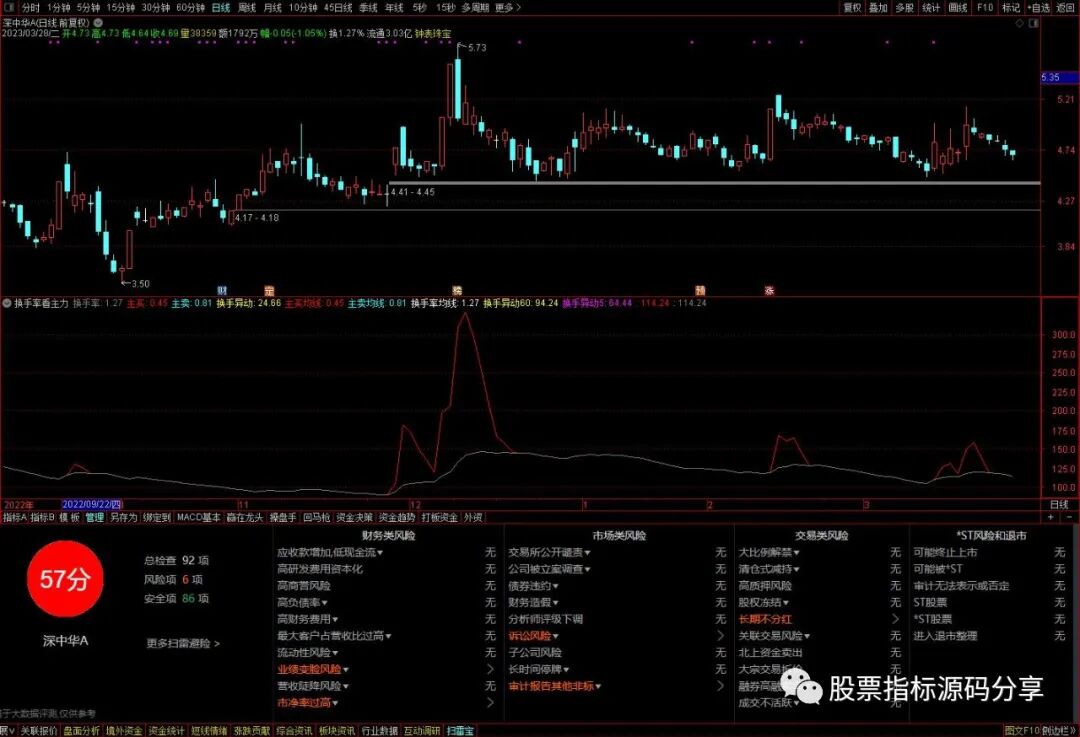Click 更多扫雷避险 link
Screen dimensions: 1080x737
pos(183,643)
